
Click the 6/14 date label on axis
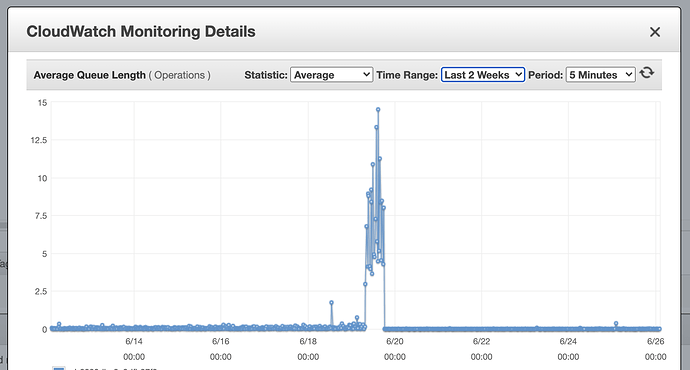click(x=134, y=341)
